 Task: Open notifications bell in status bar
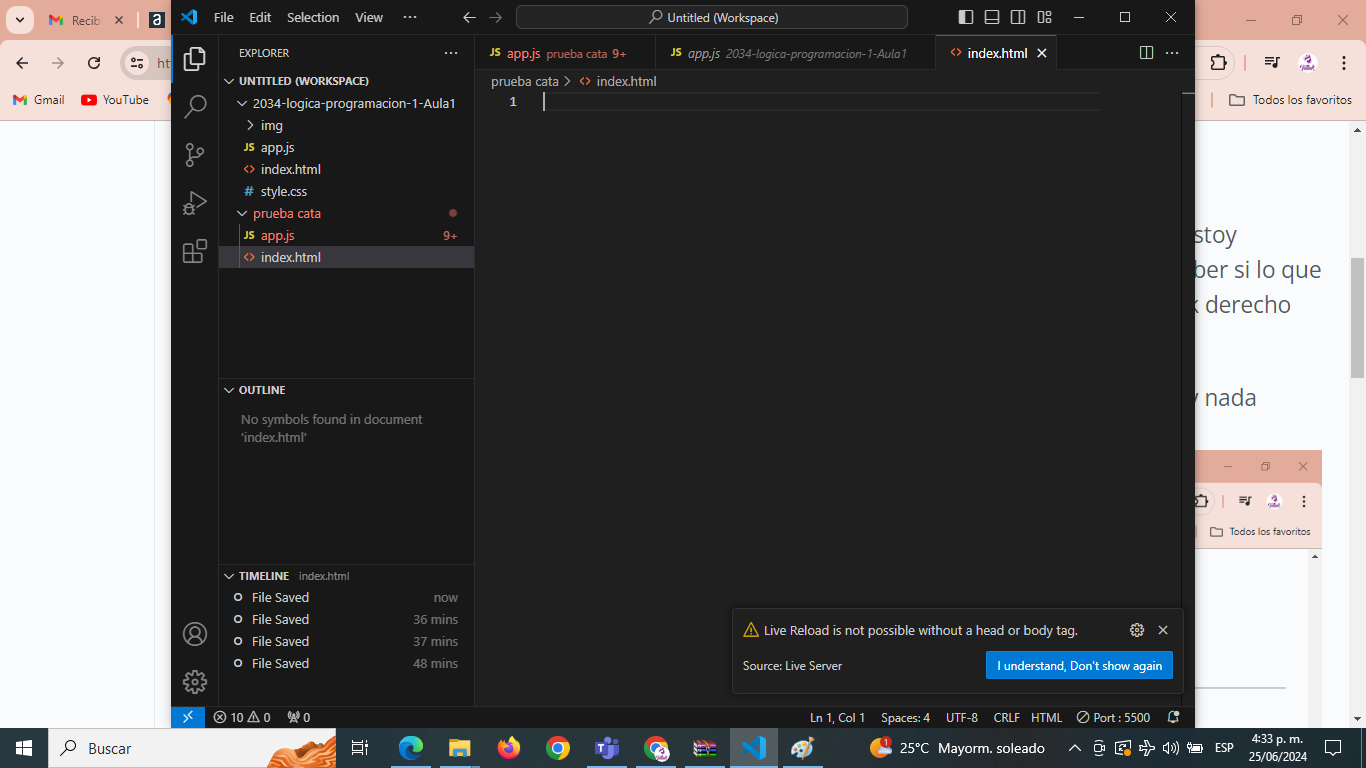coord(1174,717)
